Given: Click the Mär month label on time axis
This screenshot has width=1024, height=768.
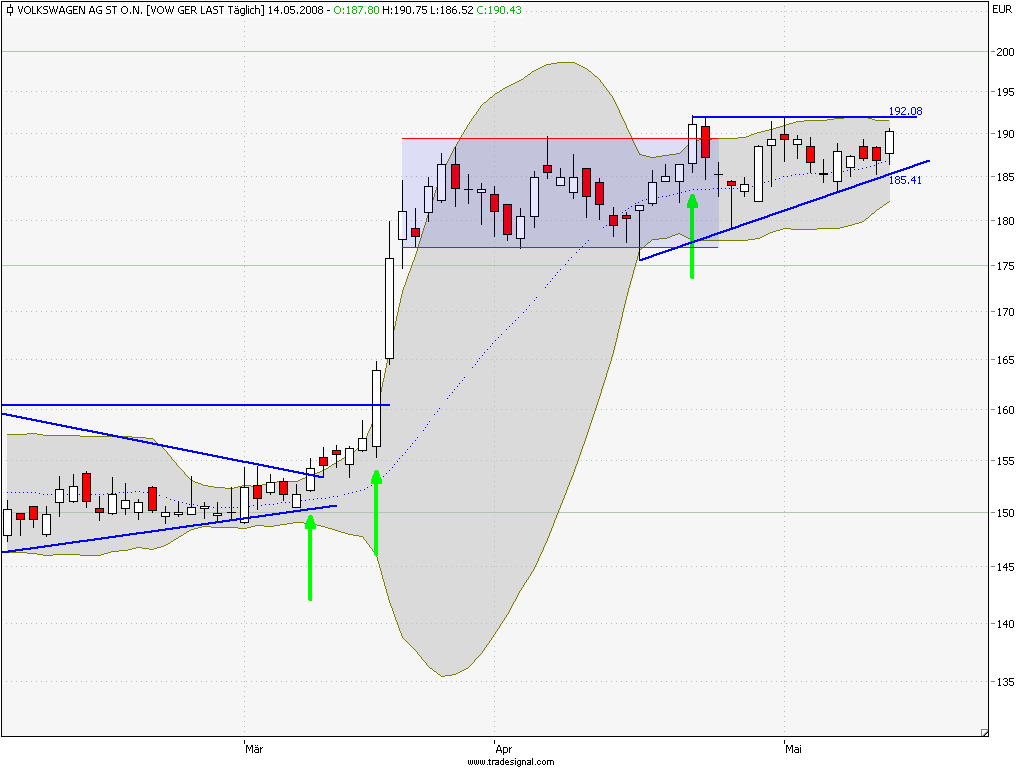Looking at the screenshot, I should (x=254, y=749).
